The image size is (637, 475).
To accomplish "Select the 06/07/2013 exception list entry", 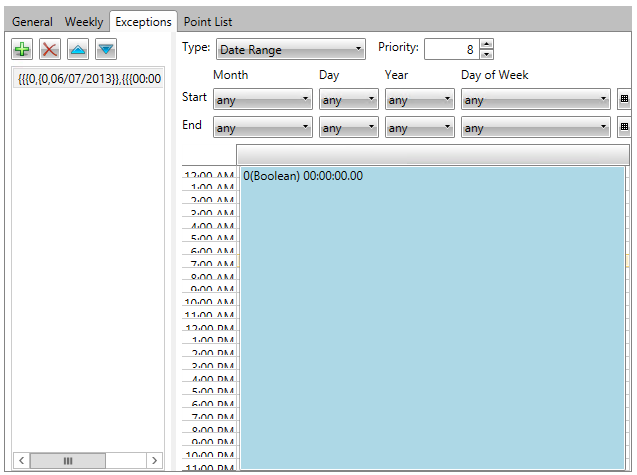I will tap(89, 78).
